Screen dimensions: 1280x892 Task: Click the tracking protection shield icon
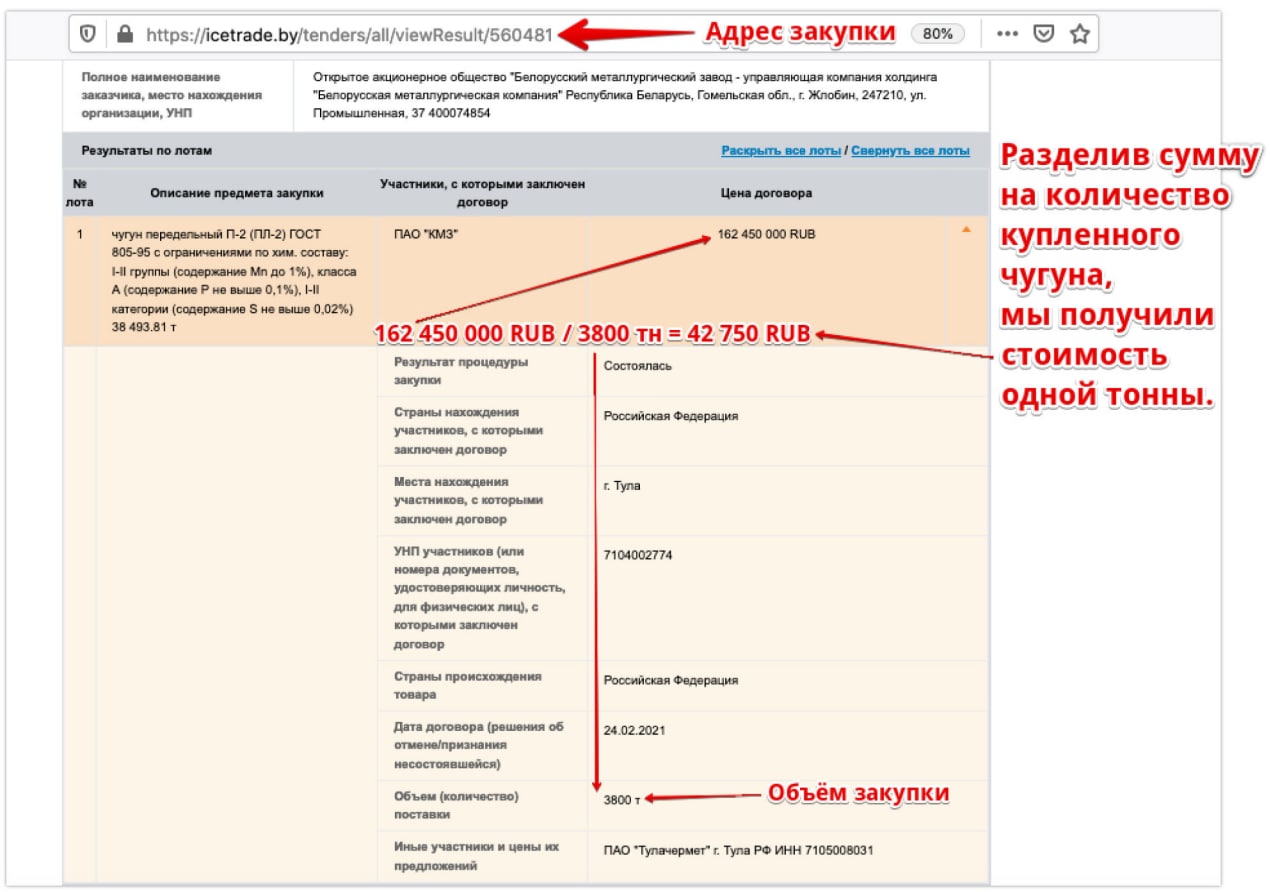pos(88,33)
